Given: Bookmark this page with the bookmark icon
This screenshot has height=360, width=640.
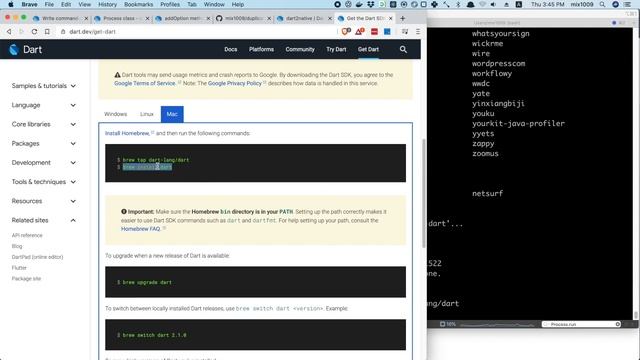Looking at the screenshot, I should [47, 31].
